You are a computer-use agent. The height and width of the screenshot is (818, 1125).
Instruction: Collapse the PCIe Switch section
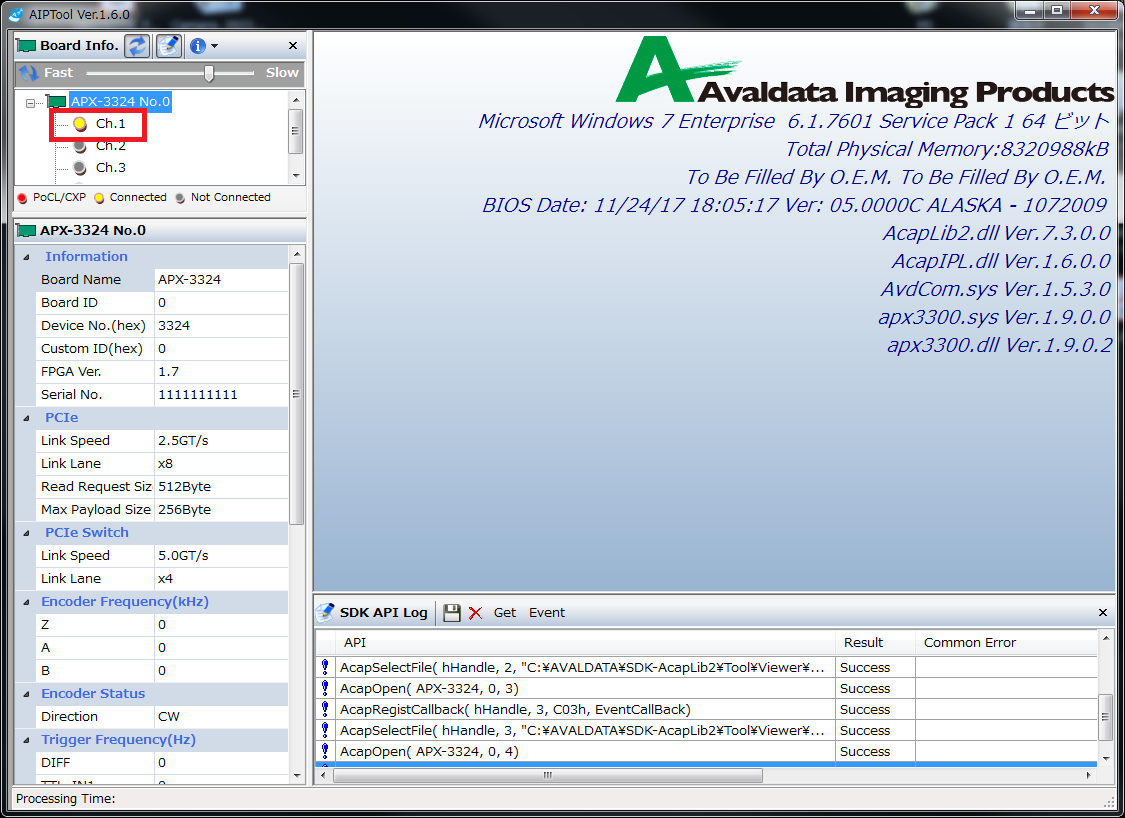point(27,533)
